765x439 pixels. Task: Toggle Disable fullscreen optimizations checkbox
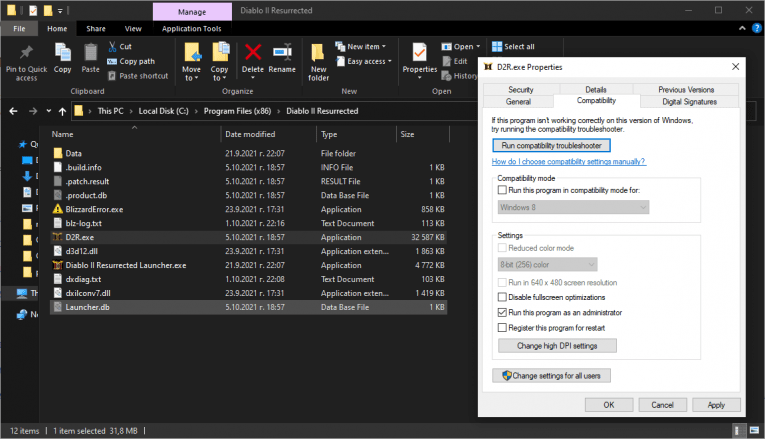click(503, 297)
